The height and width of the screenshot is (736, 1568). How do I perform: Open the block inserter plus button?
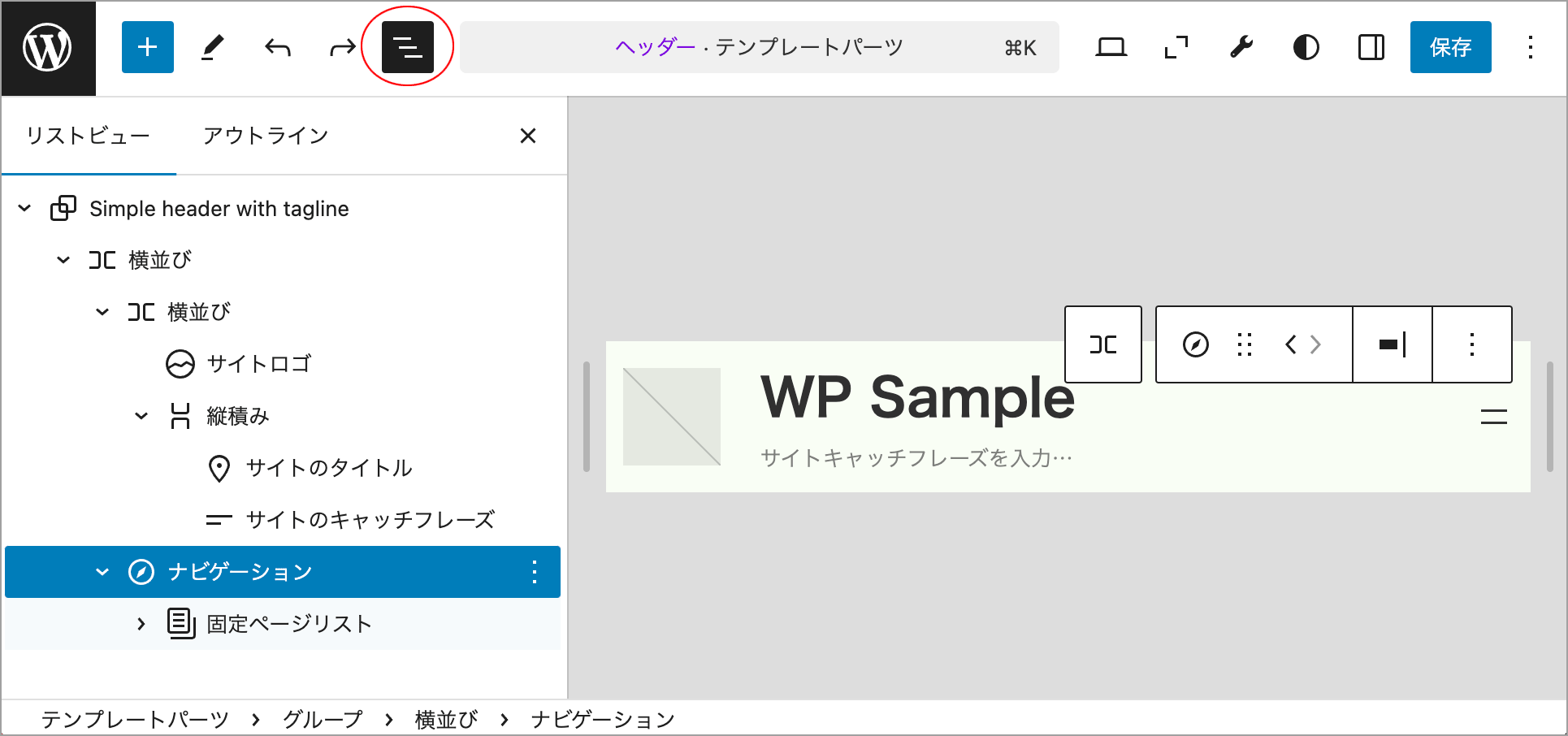147,48
